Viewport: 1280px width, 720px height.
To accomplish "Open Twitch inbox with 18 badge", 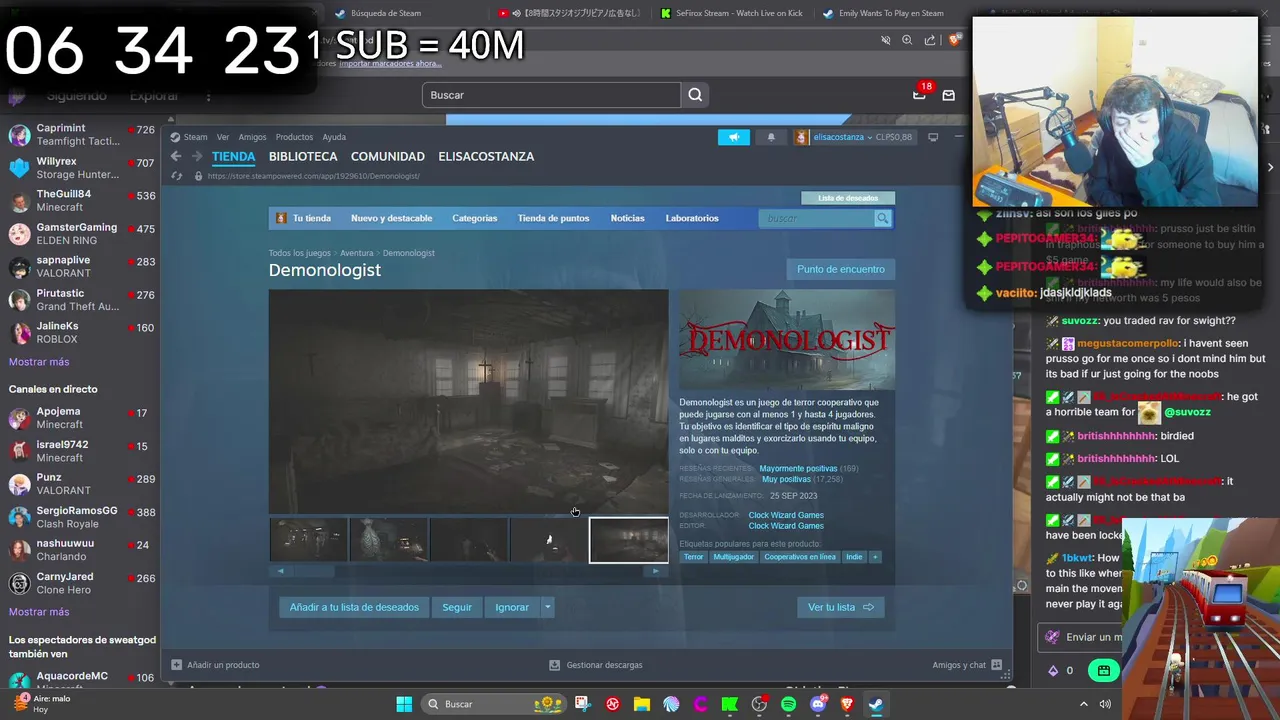I will [920, 94].
